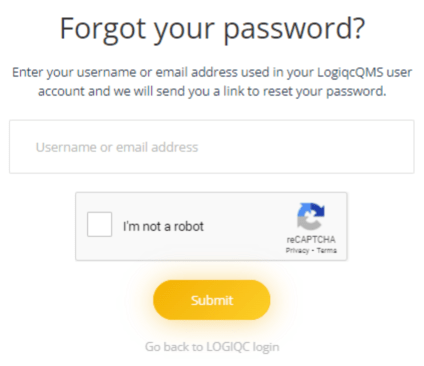
Task: Click the reCAPTCHA text under the logo
Action: pos(311,239)
